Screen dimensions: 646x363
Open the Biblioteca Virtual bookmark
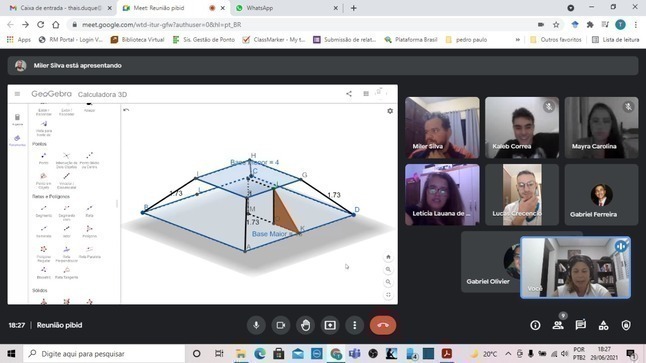point(138,40)
